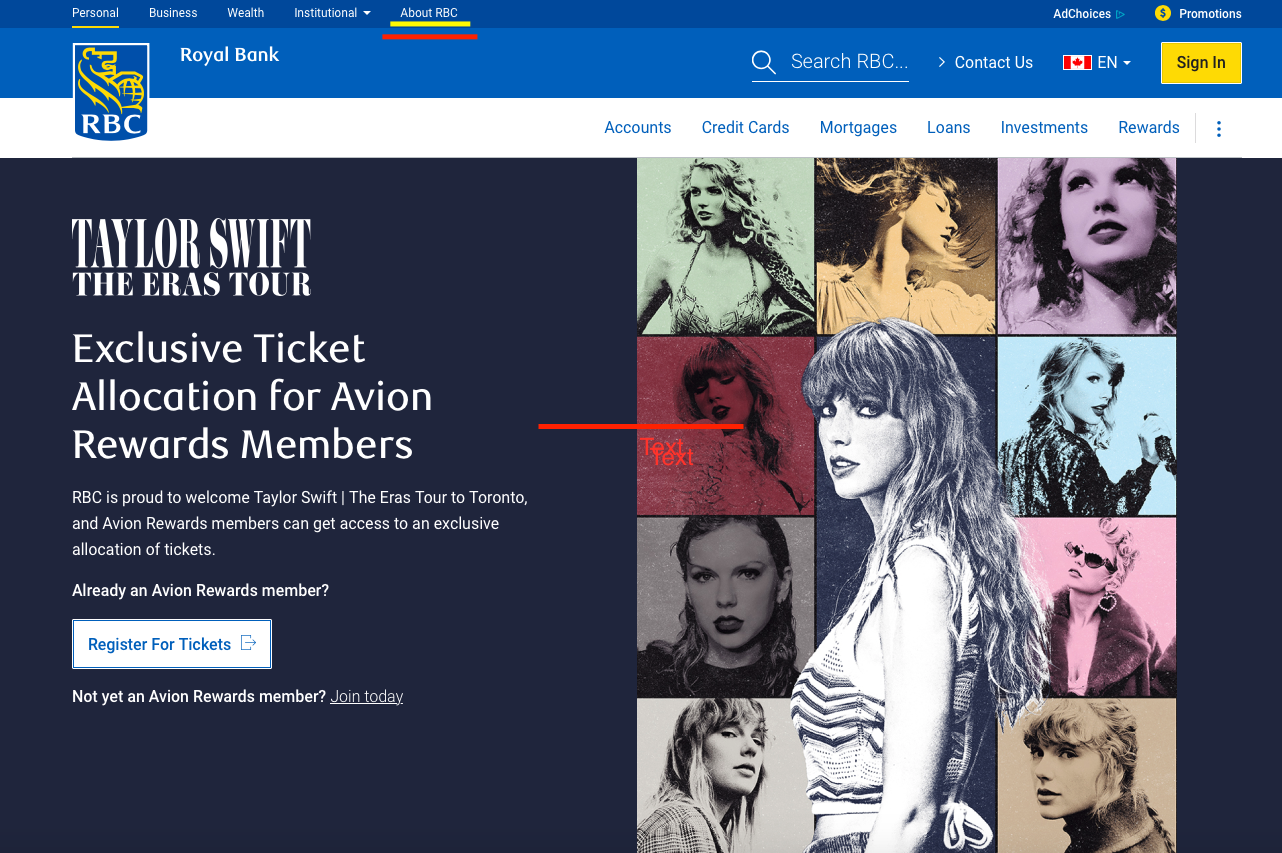Image resolution: width=1282 pixels, height=853 pixels.
Task: Click the Taylor Swift Eras Tour collage image
Action: pos(907,505)
